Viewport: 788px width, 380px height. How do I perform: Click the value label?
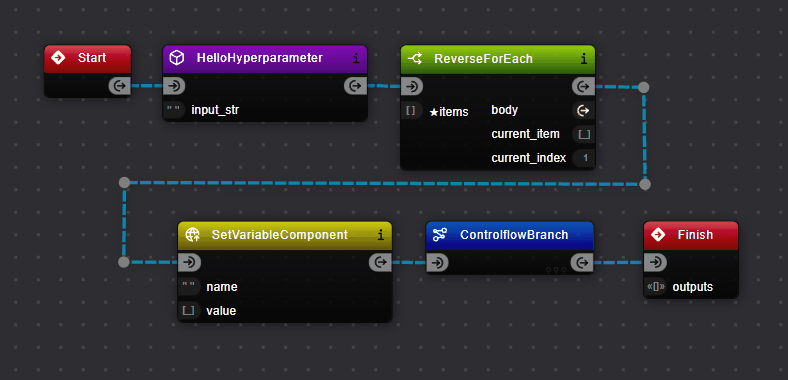(x=221, y=311)
